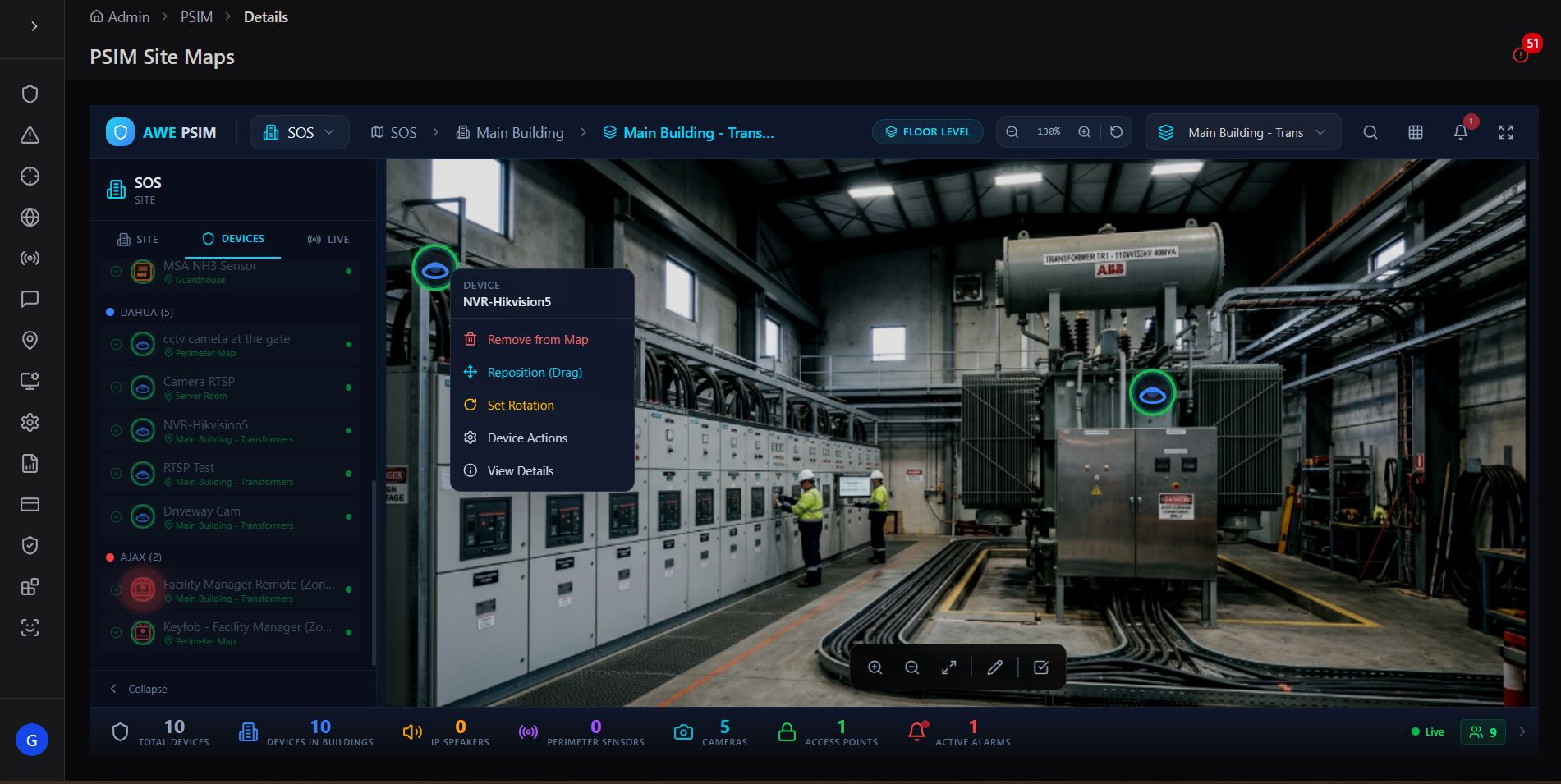1561x784 pixels.
Task: Zoom out using the top zoom control
Action: click(x=1012, y=132)
